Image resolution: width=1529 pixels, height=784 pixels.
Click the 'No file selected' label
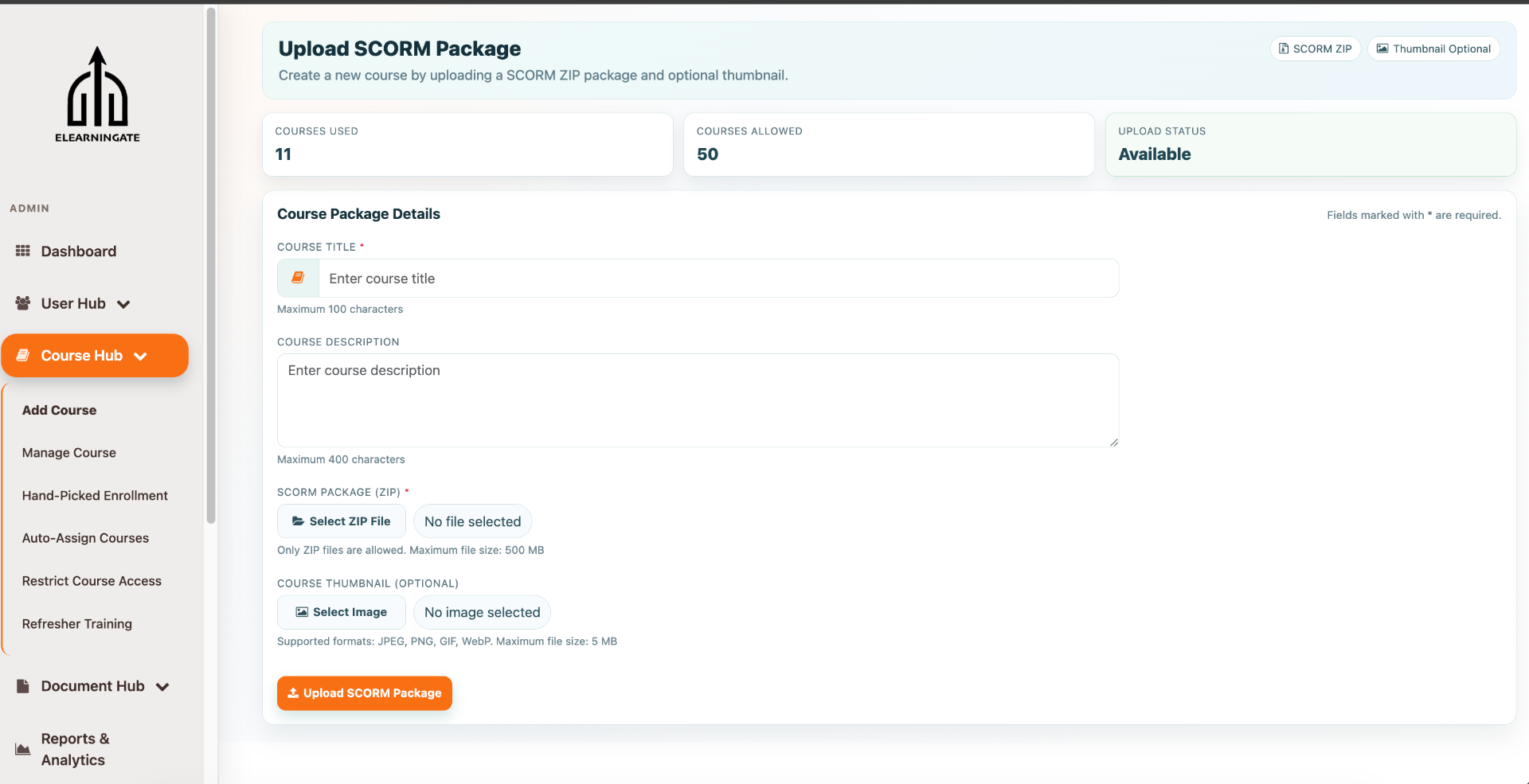coord(472,521)
